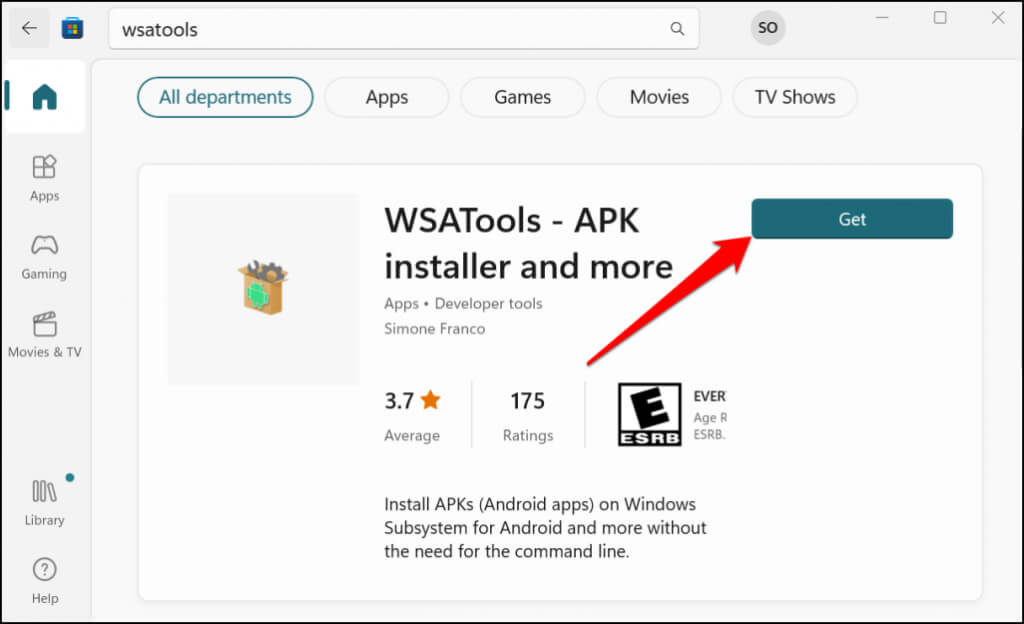Click the search magnifier icon
The image size is (1024, 624).
point(677,29)
